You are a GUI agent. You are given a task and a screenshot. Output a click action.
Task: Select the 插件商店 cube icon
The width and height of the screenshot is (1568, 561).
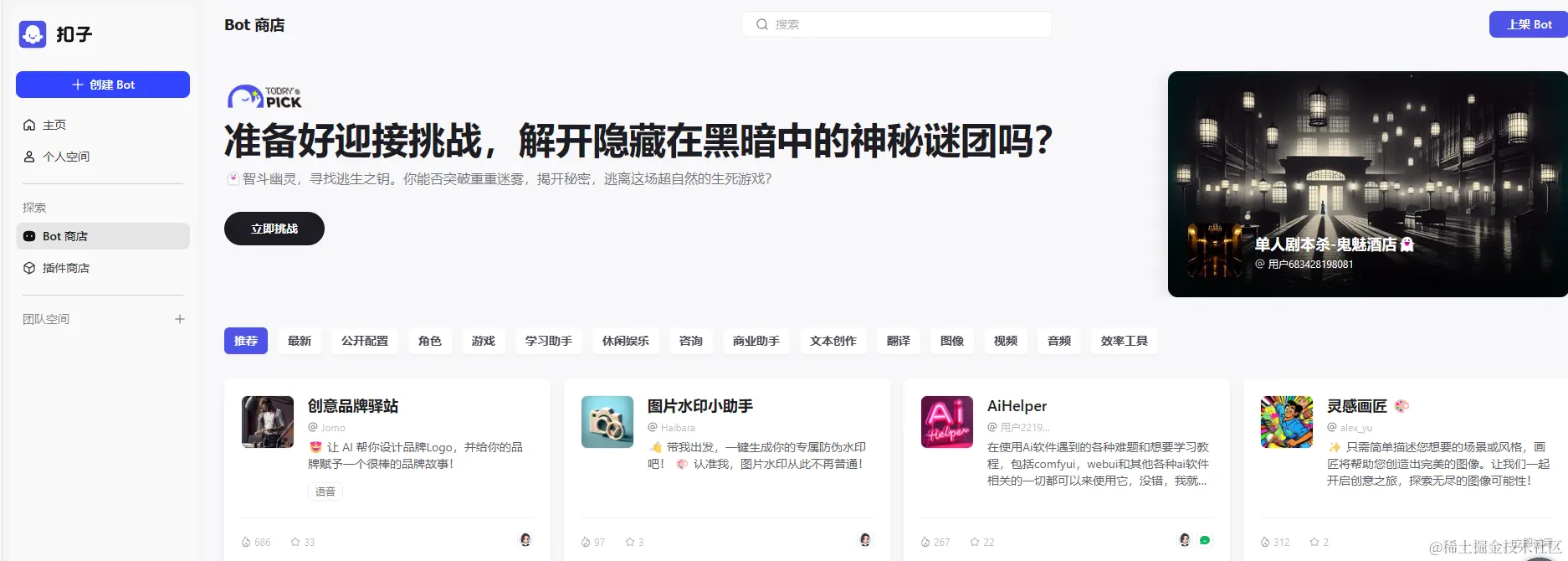pyautogui.click(x=29, y=268)
